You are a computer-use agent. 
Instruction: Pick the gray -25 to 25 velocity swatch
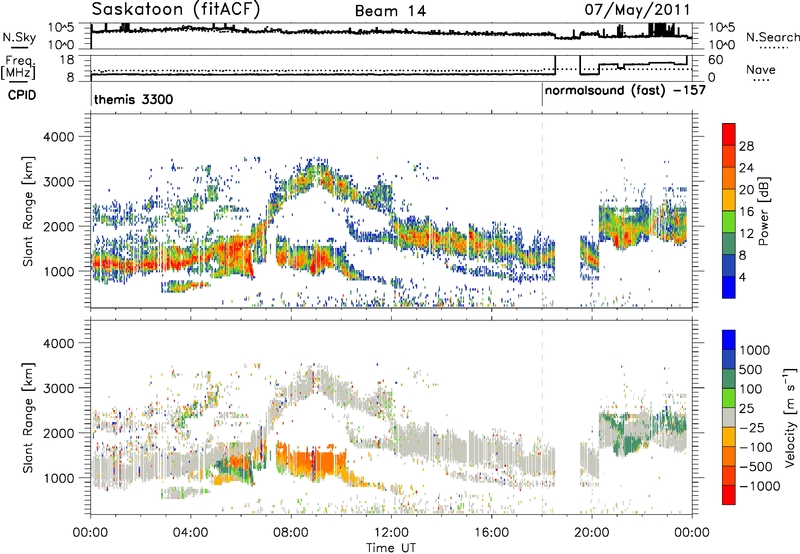pyautogui.click(x=729, y=418)
